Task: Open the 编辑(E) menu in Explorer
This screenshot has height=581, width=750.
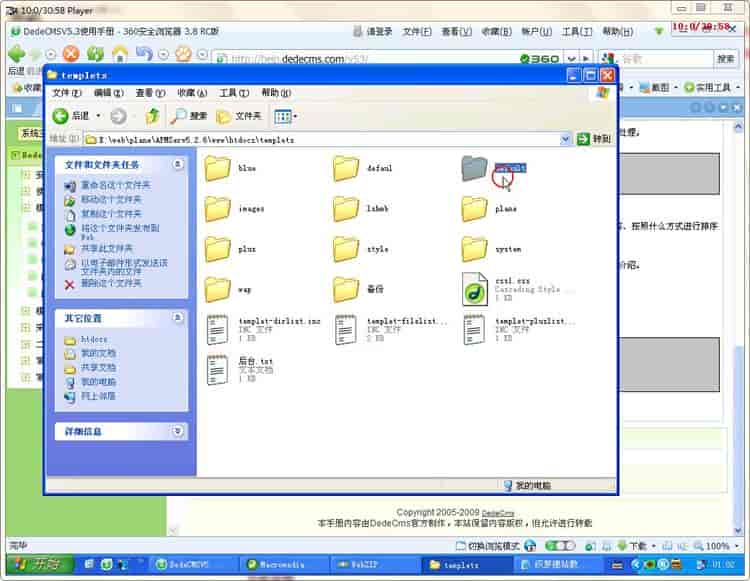Action: tap(109, 93)
